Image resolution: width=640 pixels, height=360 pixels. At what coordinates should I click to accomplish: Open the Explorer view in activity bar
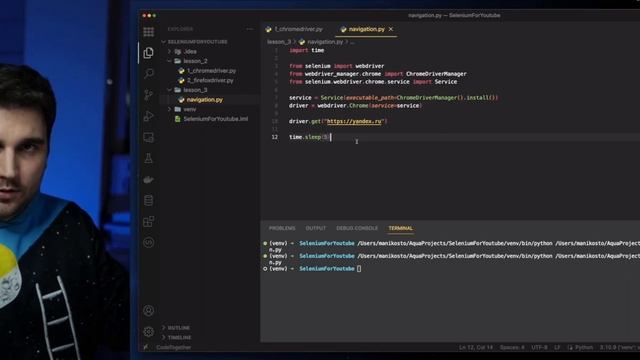point(149,53)
